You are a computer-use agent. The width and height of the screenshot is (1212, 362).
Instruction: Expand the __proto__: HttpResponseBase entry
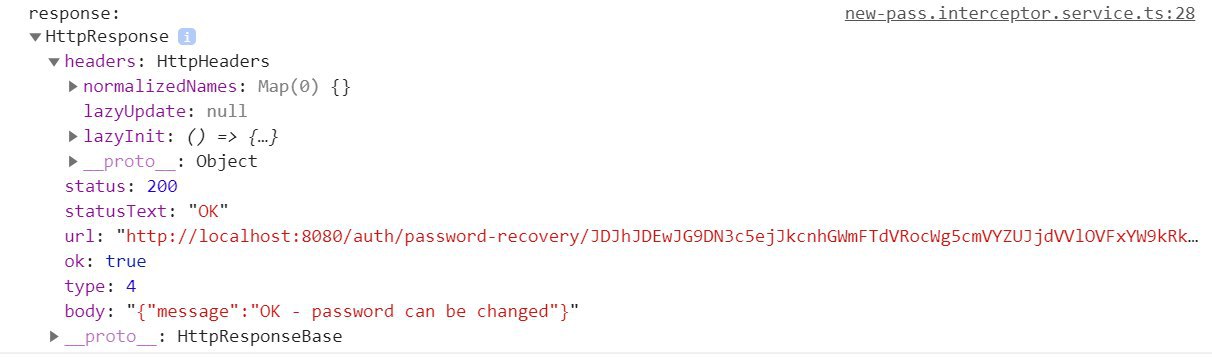[54, 337]
